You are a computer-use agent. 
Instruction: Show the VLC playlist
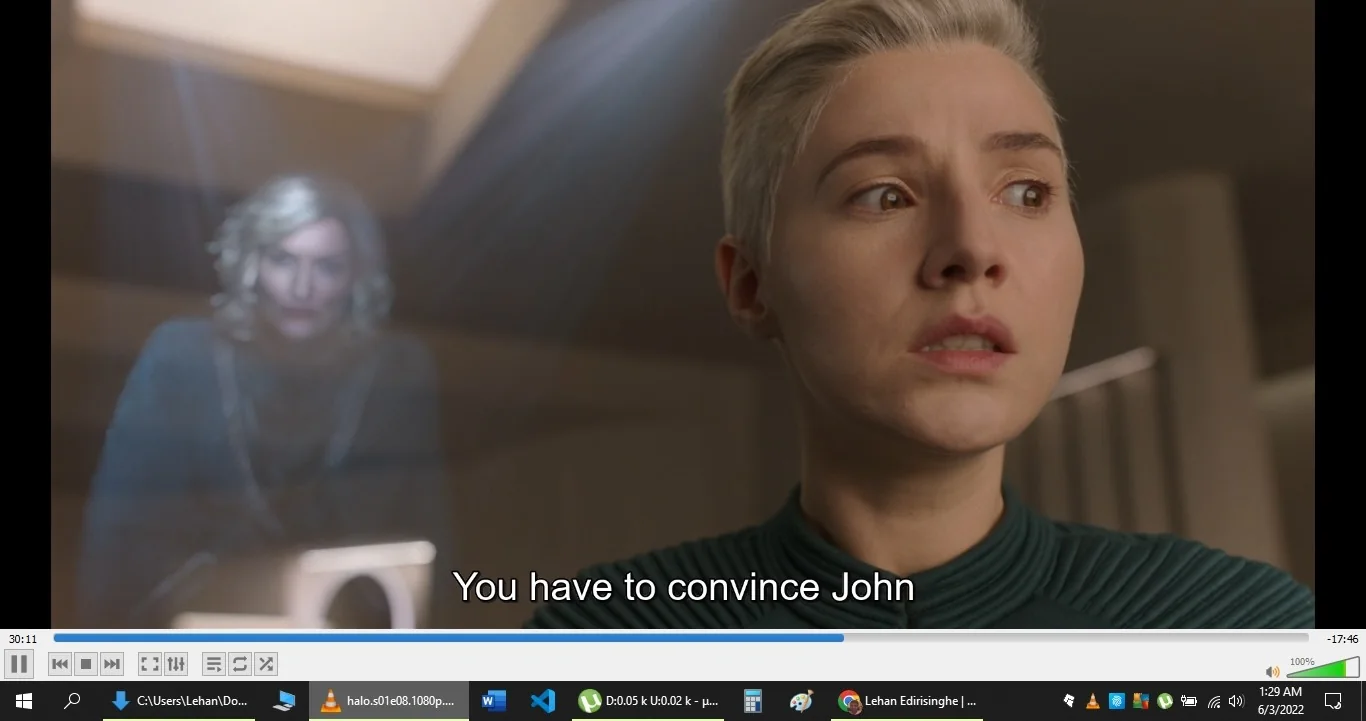(214, 664)
